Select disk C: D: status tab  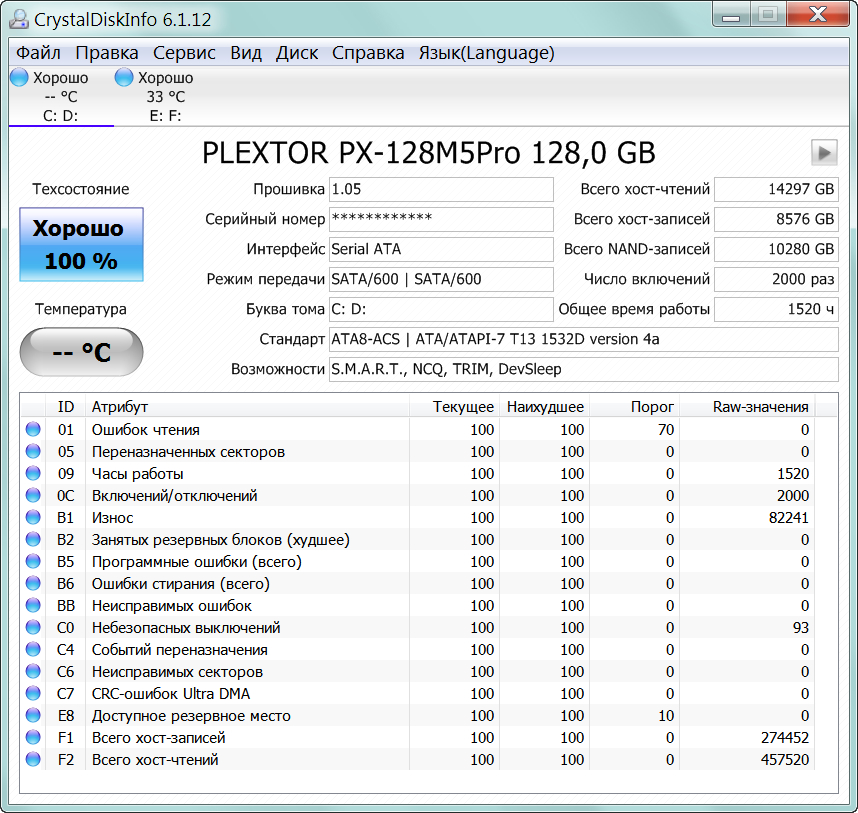click(61, 96)
